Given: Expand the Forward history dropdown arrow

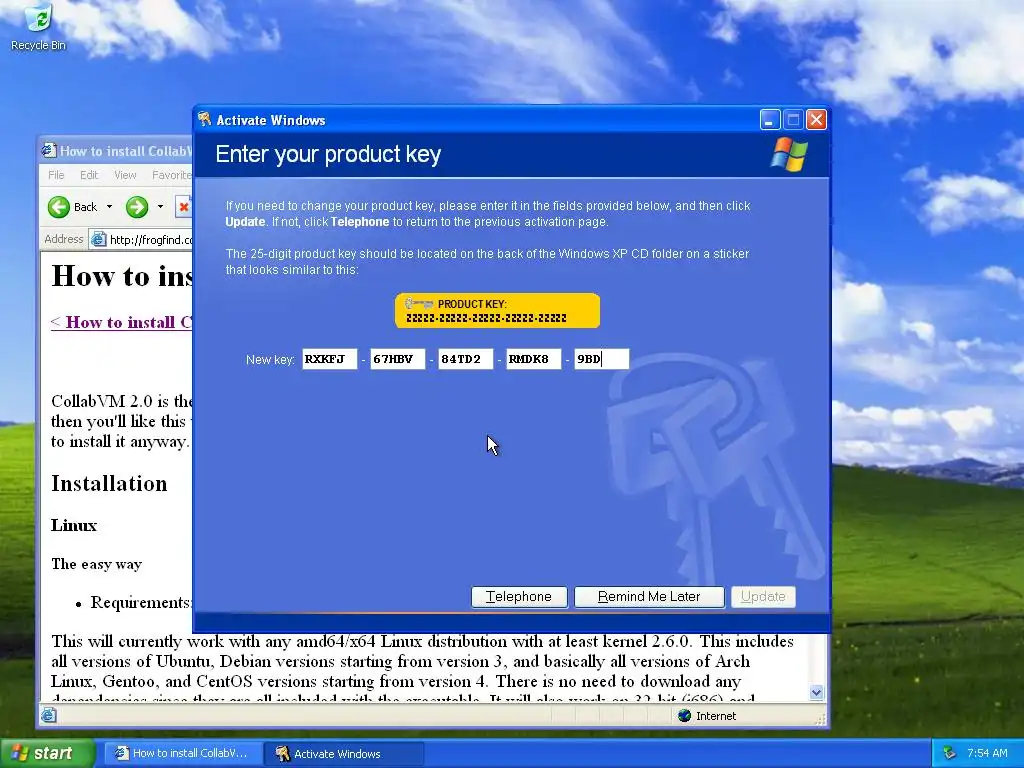Looking at the screenshot, I should [x=160, y=207].
